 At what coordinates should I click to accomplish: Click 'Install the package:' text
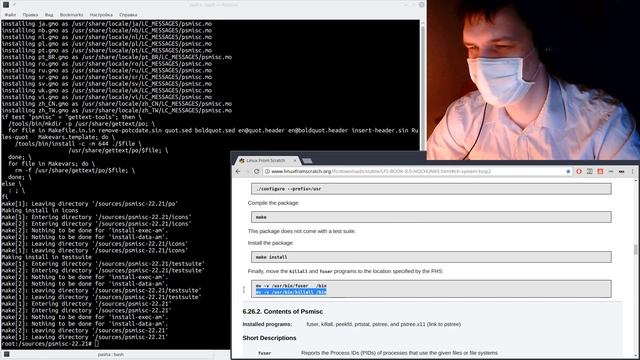tap(271, 243)
